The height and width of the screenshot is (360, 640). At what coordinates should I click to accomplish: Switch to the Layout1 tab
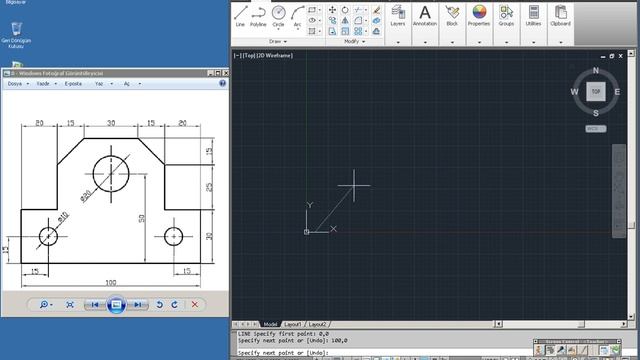point(292,324)
